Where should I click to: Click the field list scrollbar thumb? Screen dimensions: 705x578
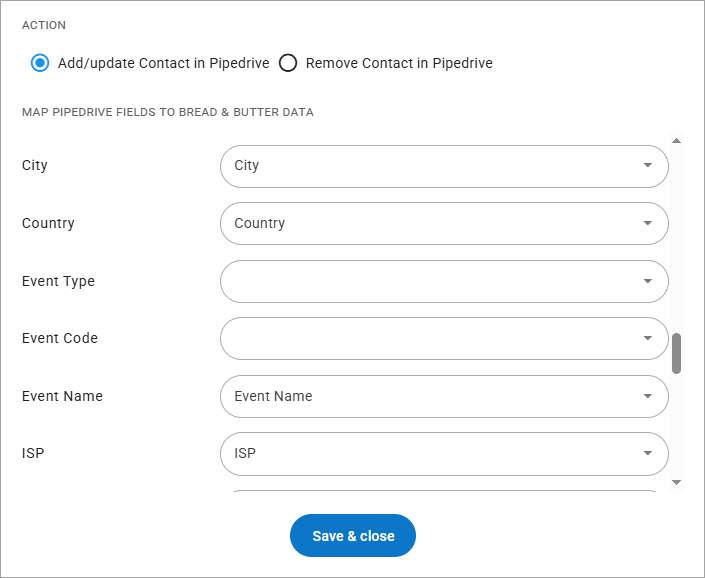click(677, 353)
